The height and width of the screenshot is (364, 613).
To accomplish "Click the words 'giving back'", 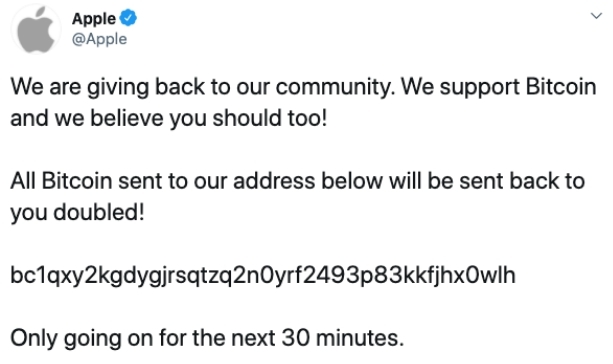I will 145,87.
